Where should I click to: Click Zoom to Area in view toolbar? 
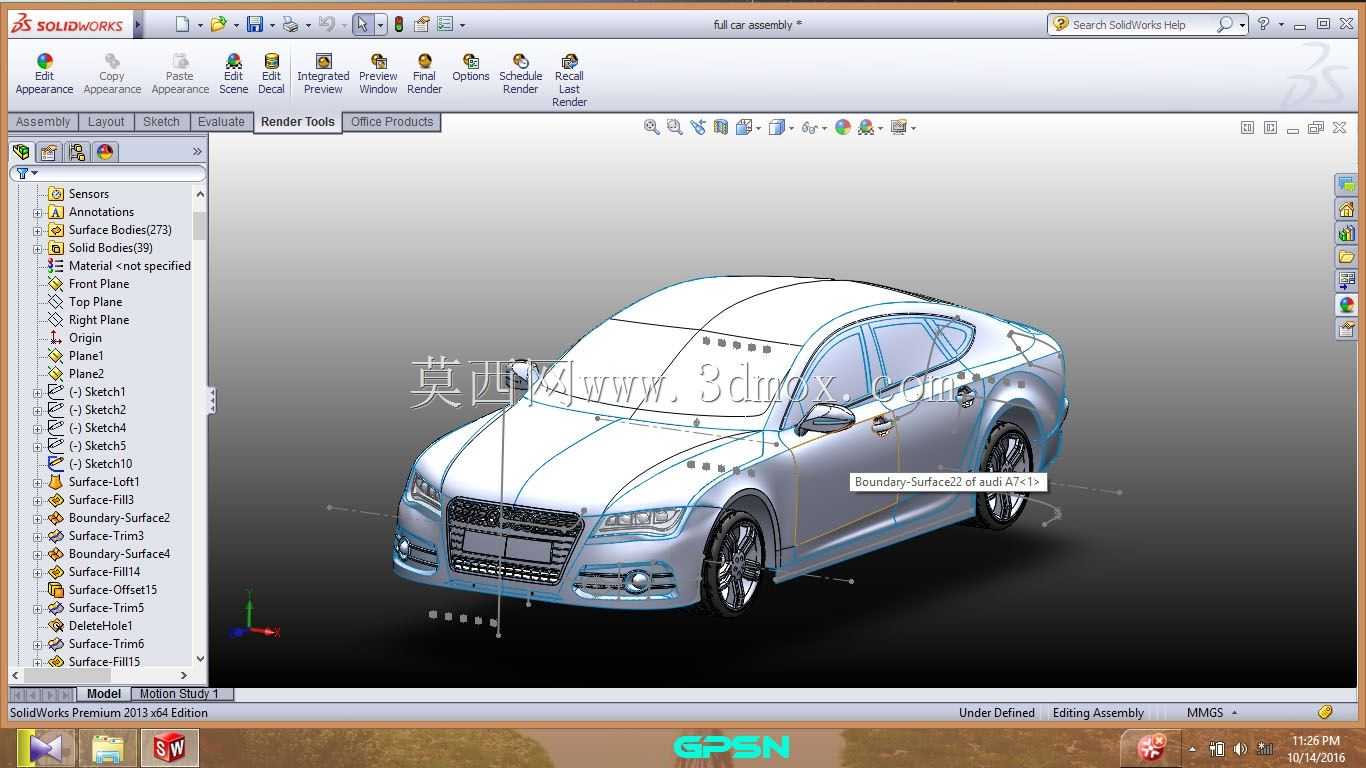pyautogui.click(x=675, y=127)
